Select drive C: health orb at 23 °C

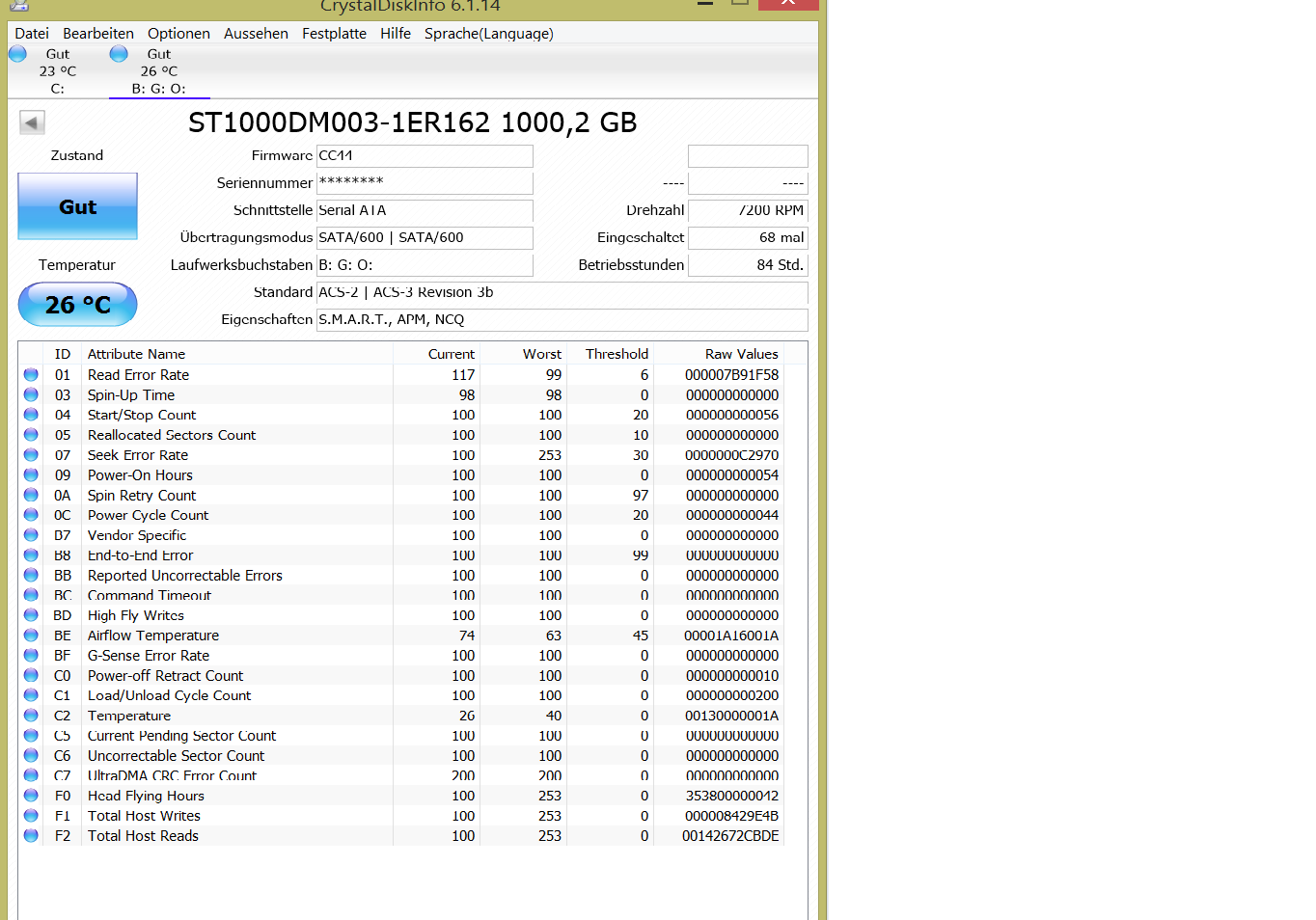pyautogui.click(x=17, y=54)
